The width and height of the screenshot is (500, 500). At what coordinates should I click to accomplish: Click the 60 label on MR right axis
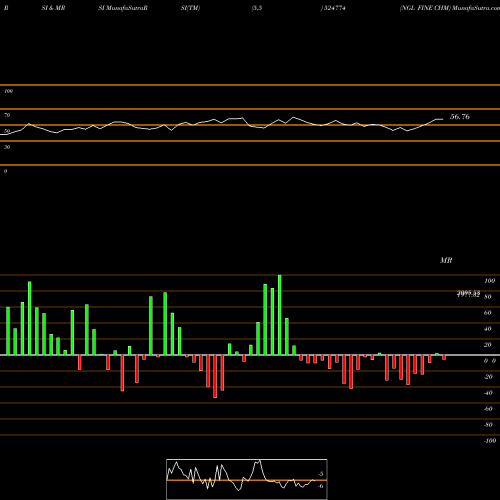pos(487,313)
